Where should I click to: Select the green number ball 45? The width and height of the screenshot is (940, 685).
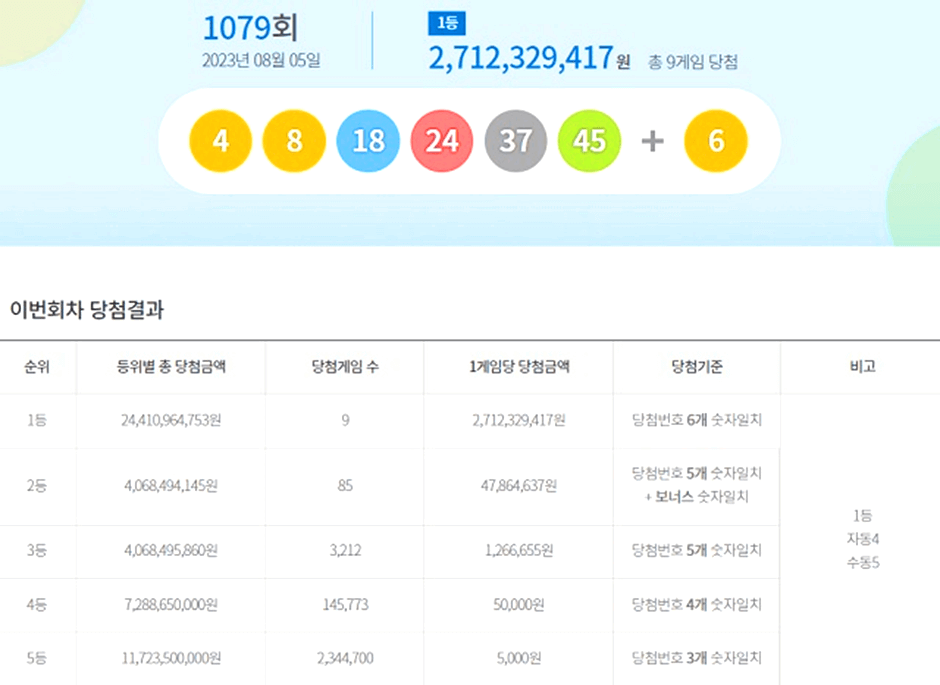(589, 141)
